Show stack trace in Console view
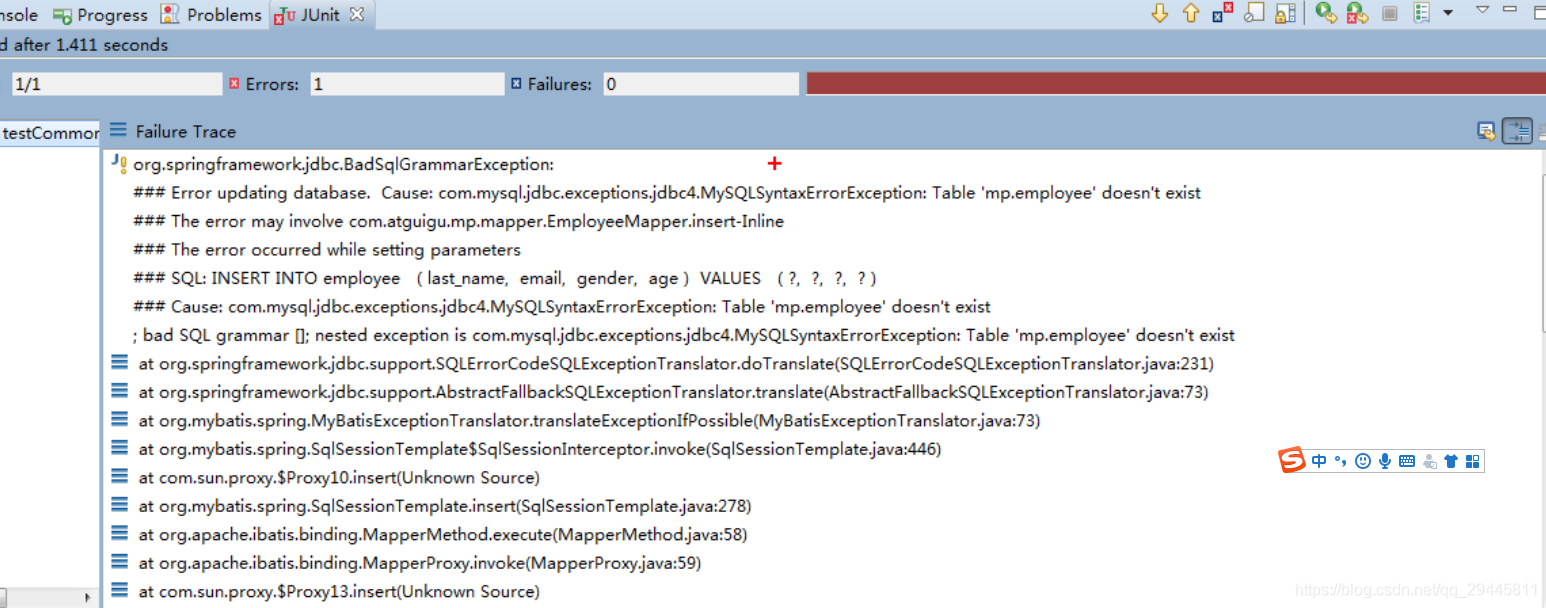 [x=1487, y=131]
